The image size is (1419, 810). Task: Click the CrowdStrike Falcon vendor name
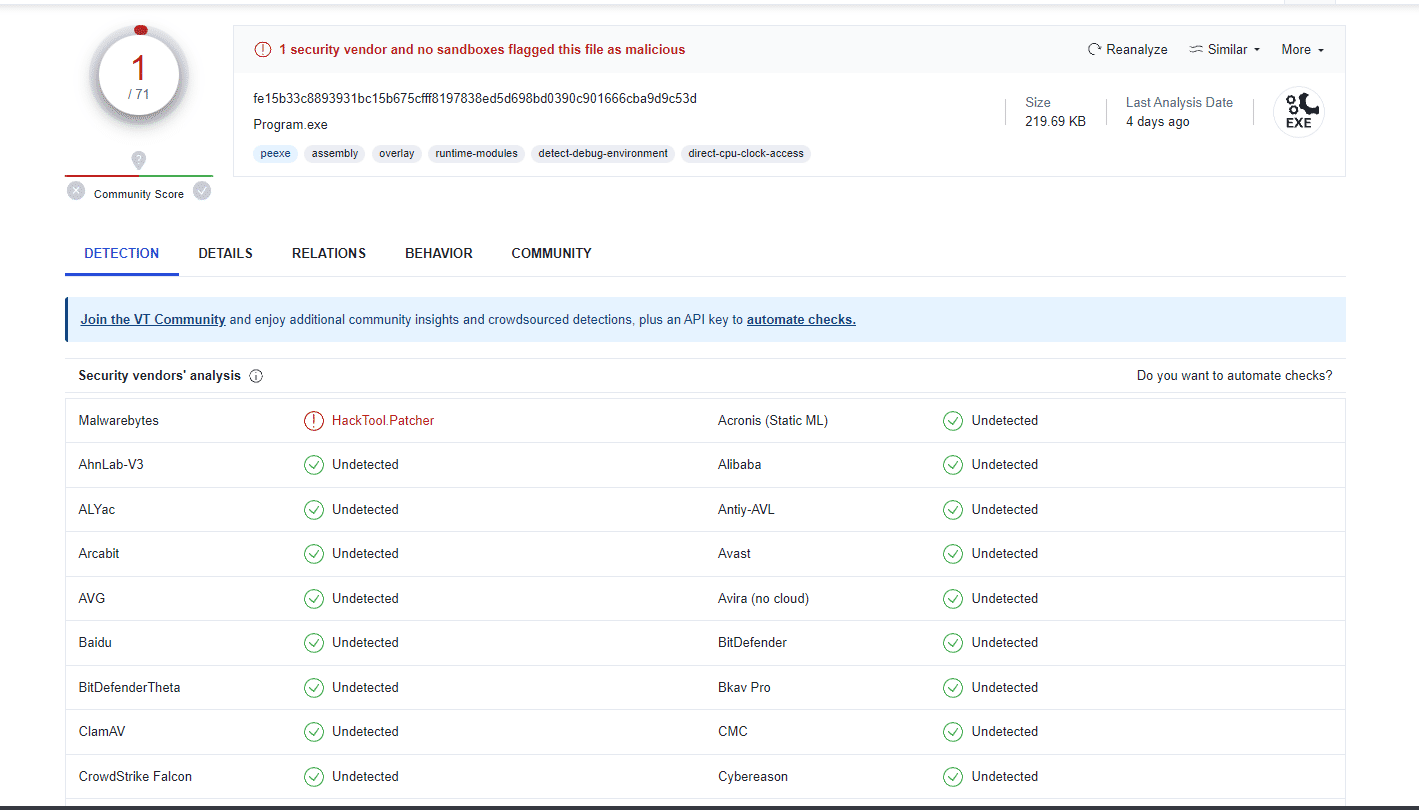[x=135, y=777]
